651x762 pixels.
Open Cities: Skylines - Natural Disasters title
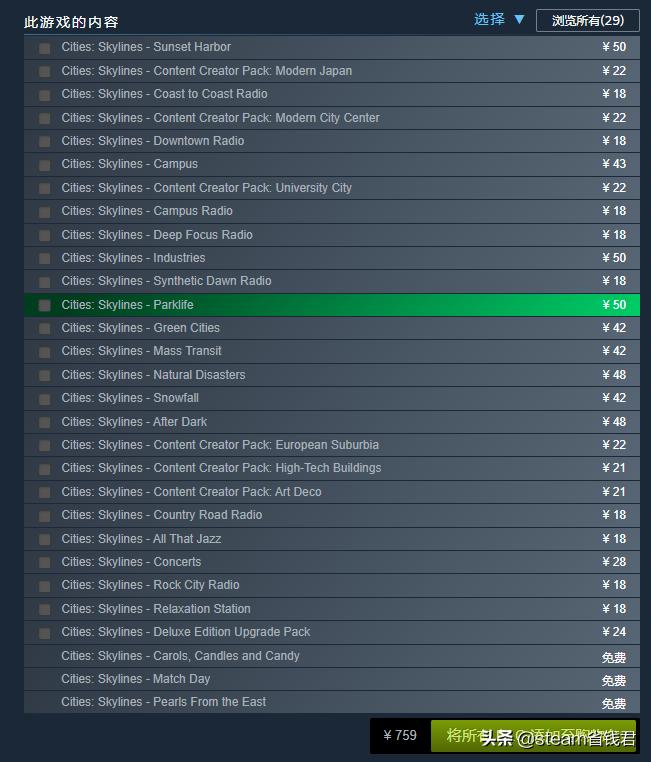pyautogui.click(x=153, y=375)
